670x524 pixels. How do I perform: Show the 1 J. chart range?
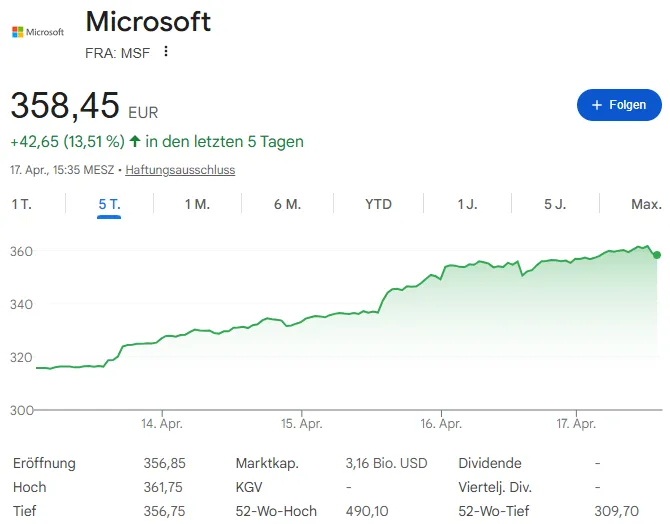click(467, 204)
